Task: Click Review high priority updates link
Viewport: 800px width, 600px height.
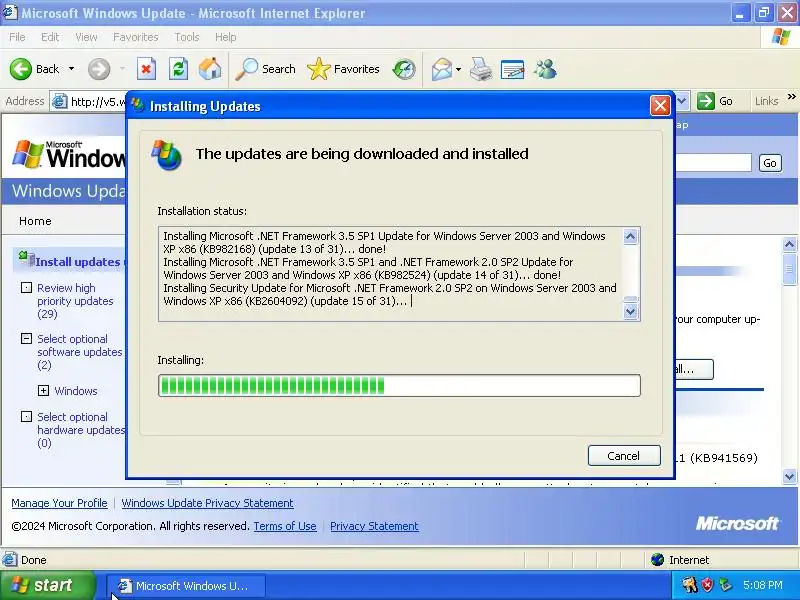Action: tap(75, 301)
